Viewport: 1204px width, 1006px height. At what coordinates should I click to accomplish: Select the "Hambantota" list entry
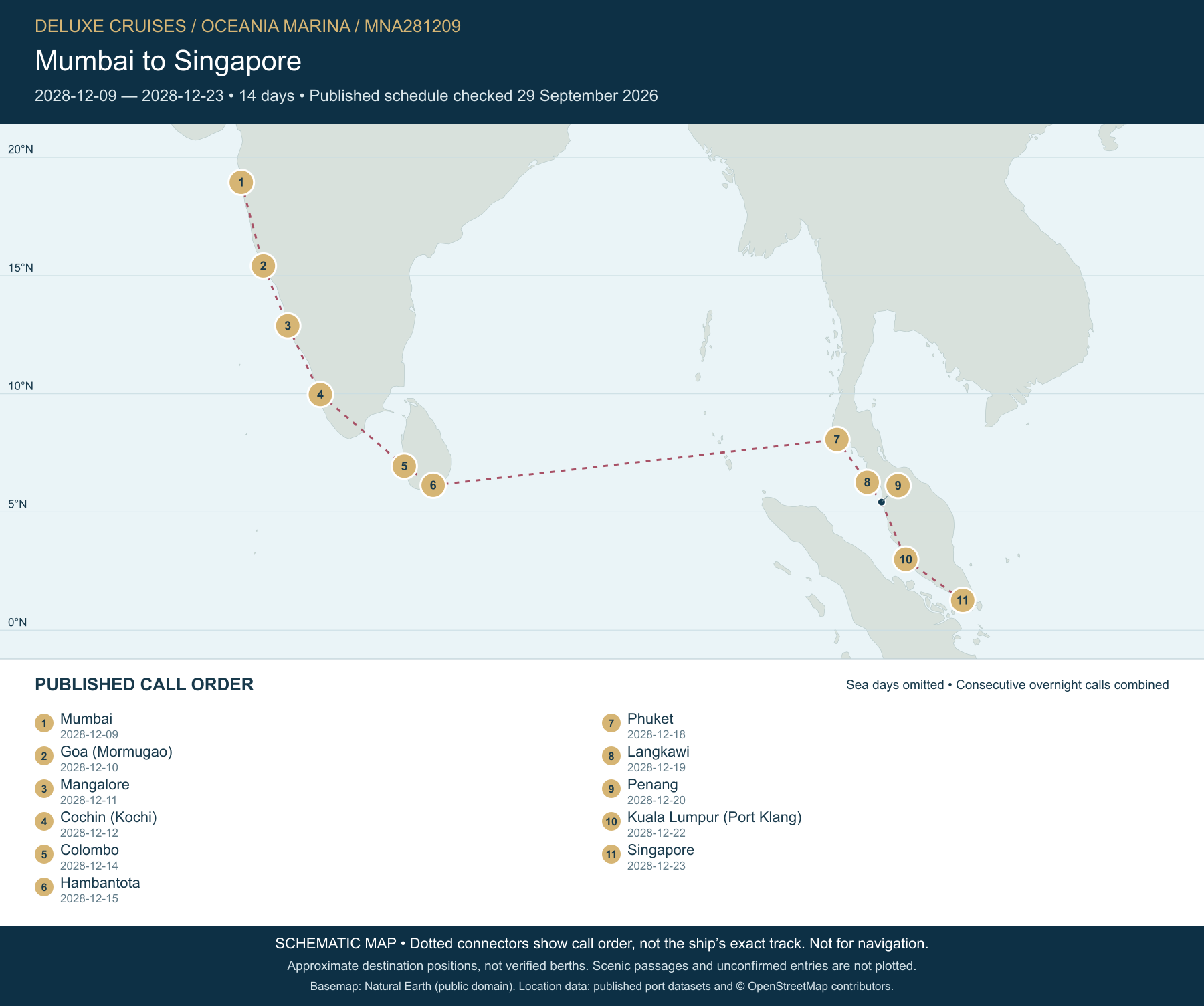(100, 883)
